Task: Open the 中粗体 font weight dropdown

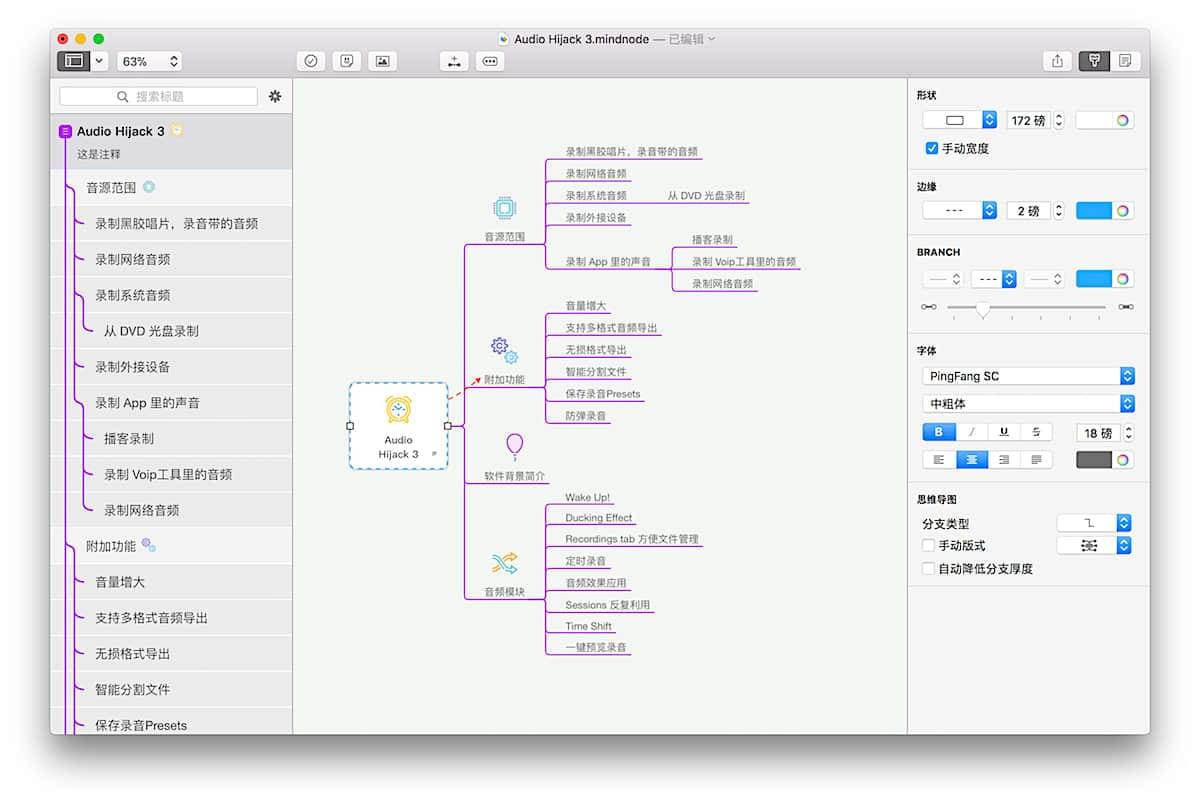Action: click(1028, 404)
